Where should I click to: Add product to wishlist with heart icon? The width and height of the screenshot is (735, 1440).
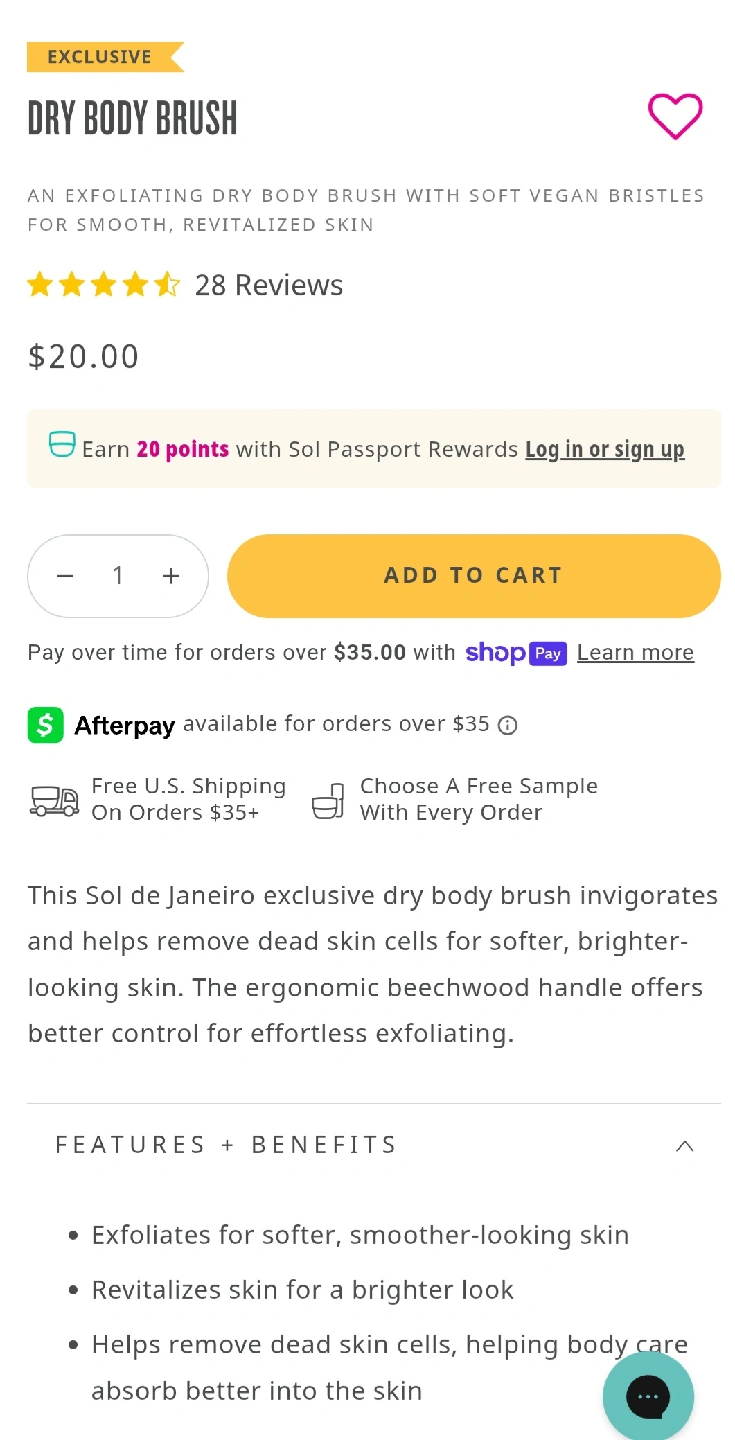tap(675, 116)
